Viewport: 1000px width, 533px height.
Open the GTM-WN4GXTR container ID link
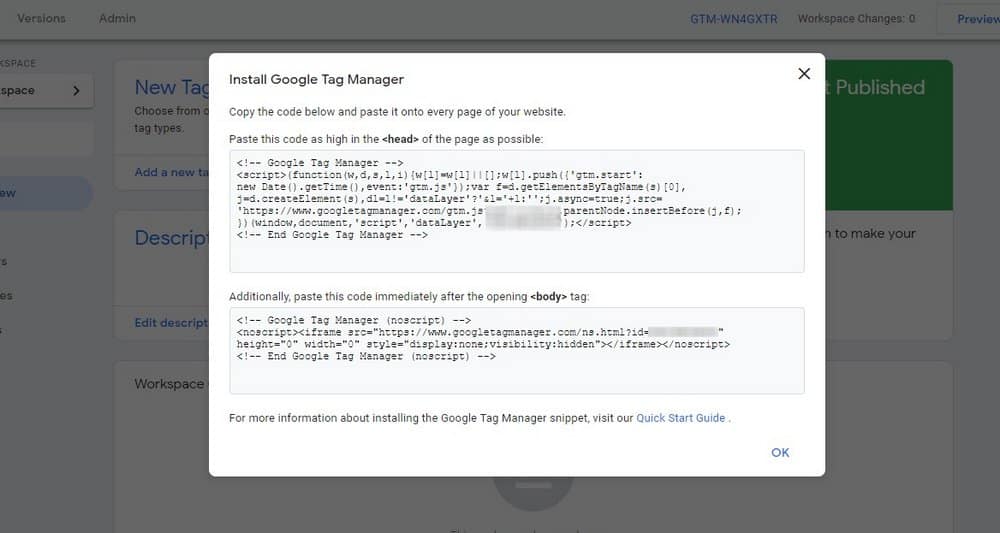[733, 19]
